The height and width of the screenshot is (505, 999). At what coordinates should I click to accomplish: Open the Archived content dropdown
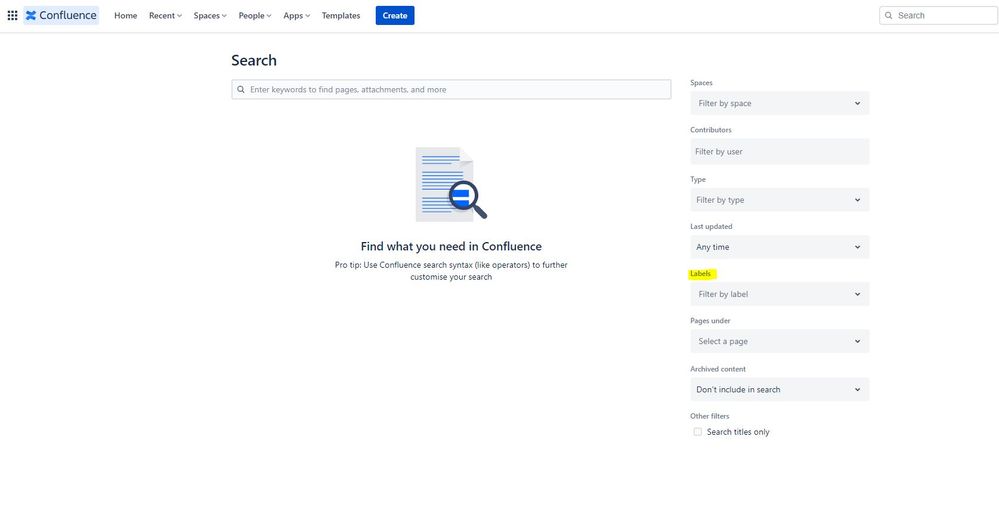pyautogui.click(x=779, y=389)
